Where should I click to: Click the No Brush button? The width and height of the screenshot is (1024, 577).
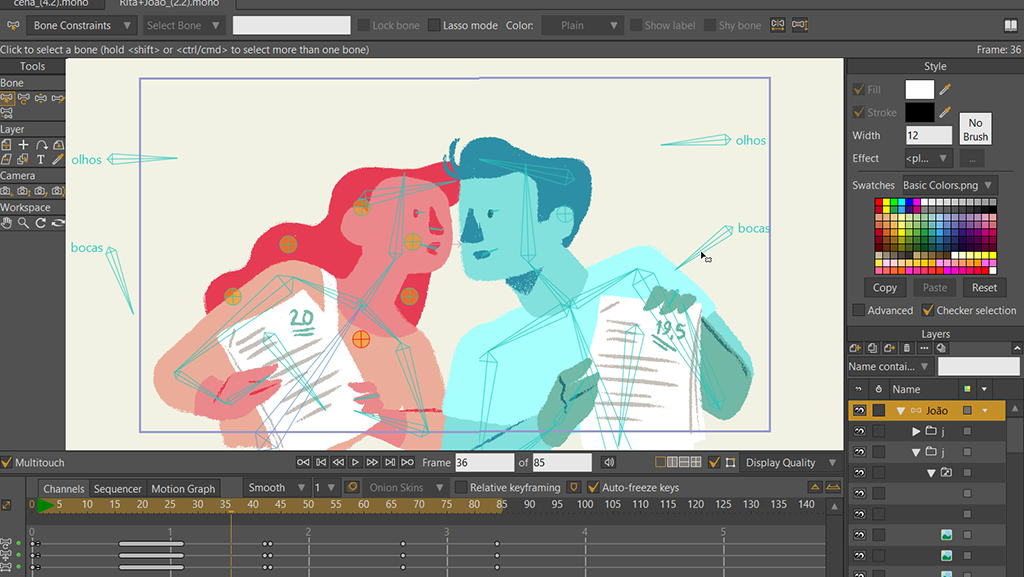coord(975,129)
